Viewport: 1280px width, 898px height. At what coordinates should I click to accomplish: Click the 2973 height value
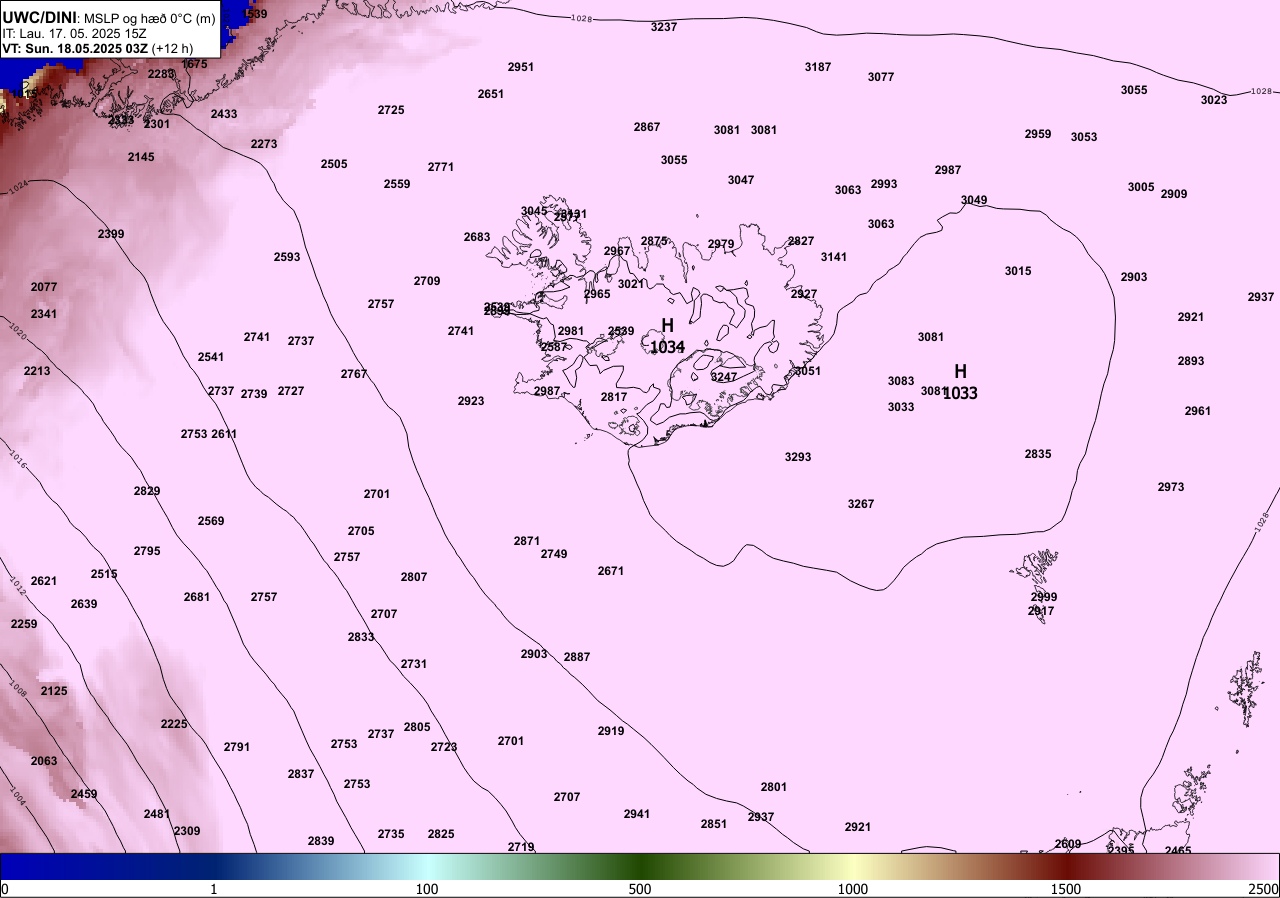click(x=1171, y=487)
